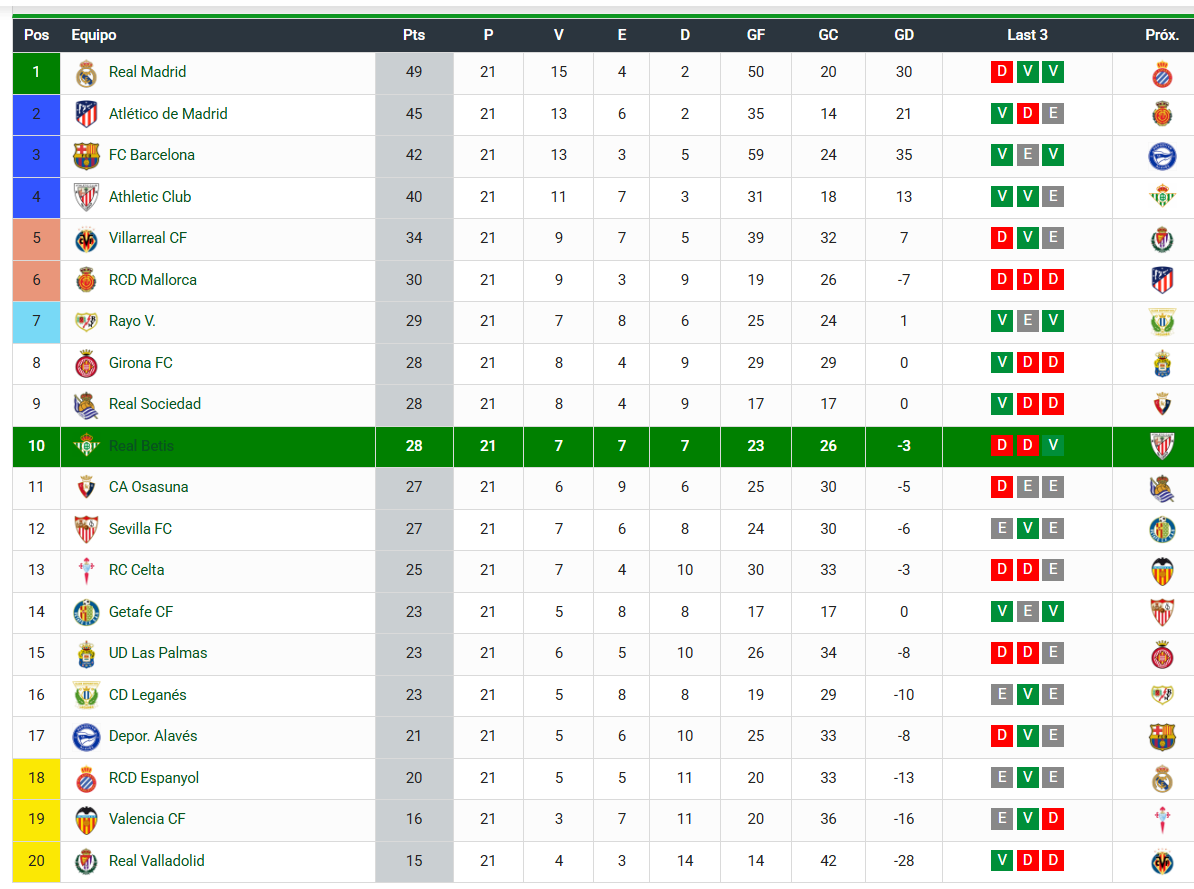
Task: Click the Valencia CF crest beside team name
Action: [86, 820]
